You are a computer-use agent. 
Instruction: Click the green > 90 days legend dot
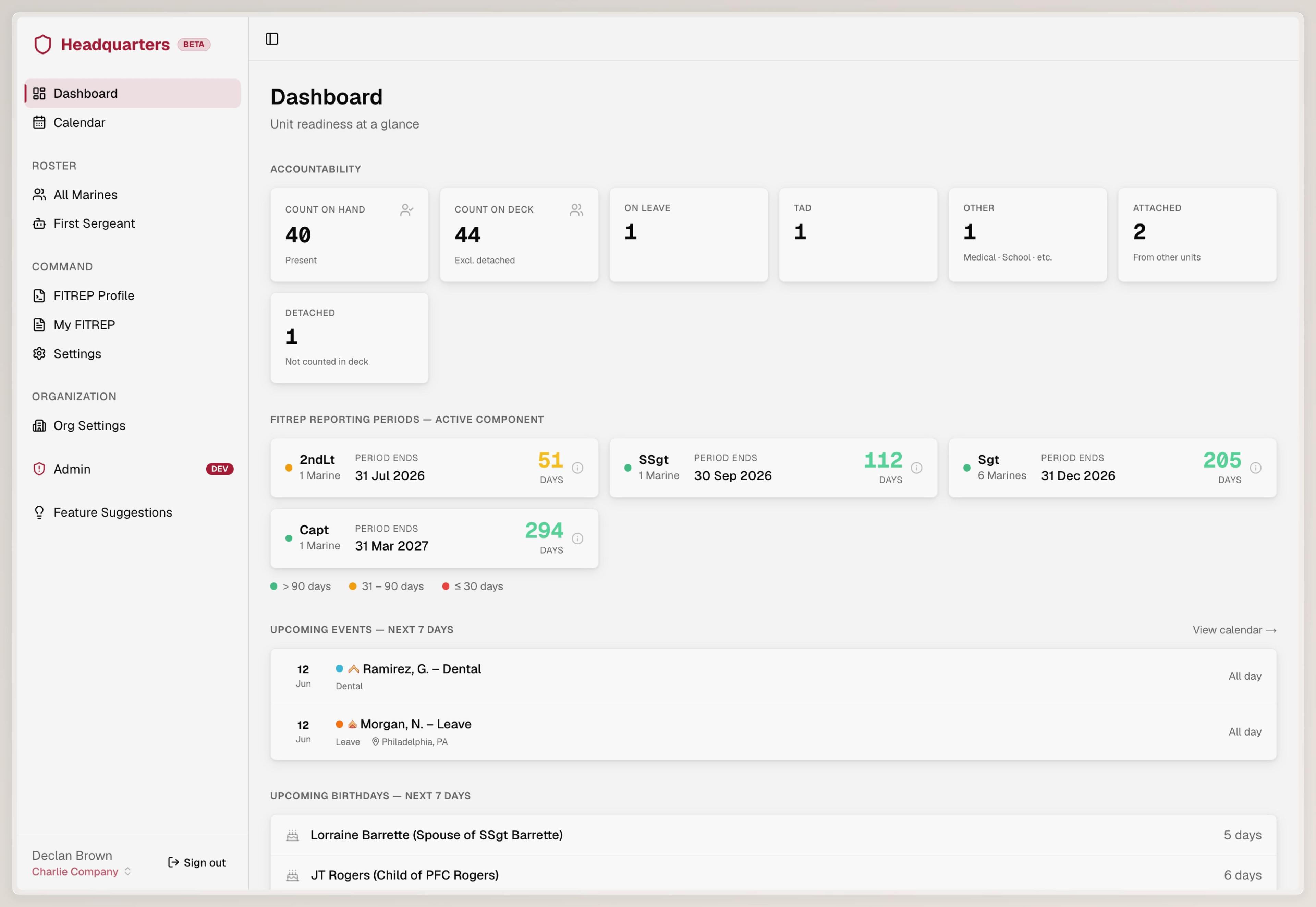tap(274, 586)
